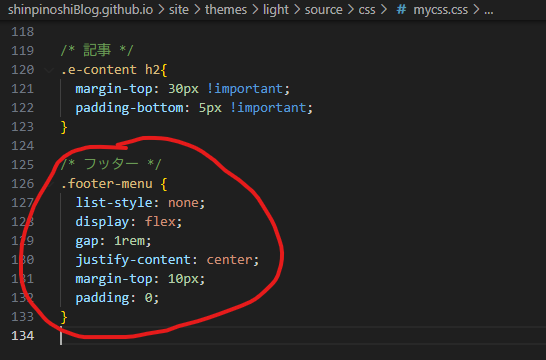Open the mycss.css breadcrumb item
Image resolution: width=546 pixels, height=360 pixels.
440,10
